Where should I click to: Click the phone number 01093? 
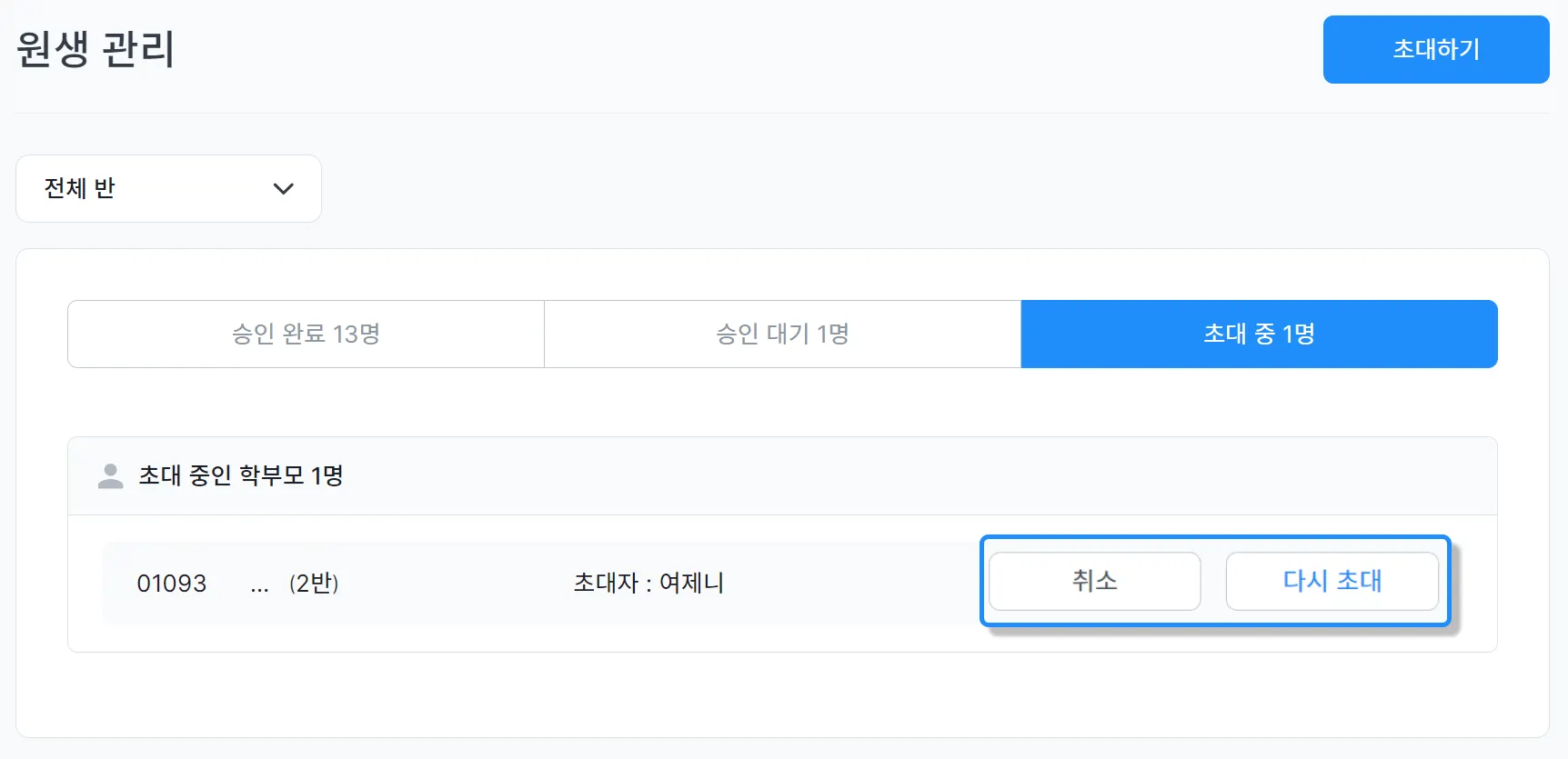coord(171,584)
